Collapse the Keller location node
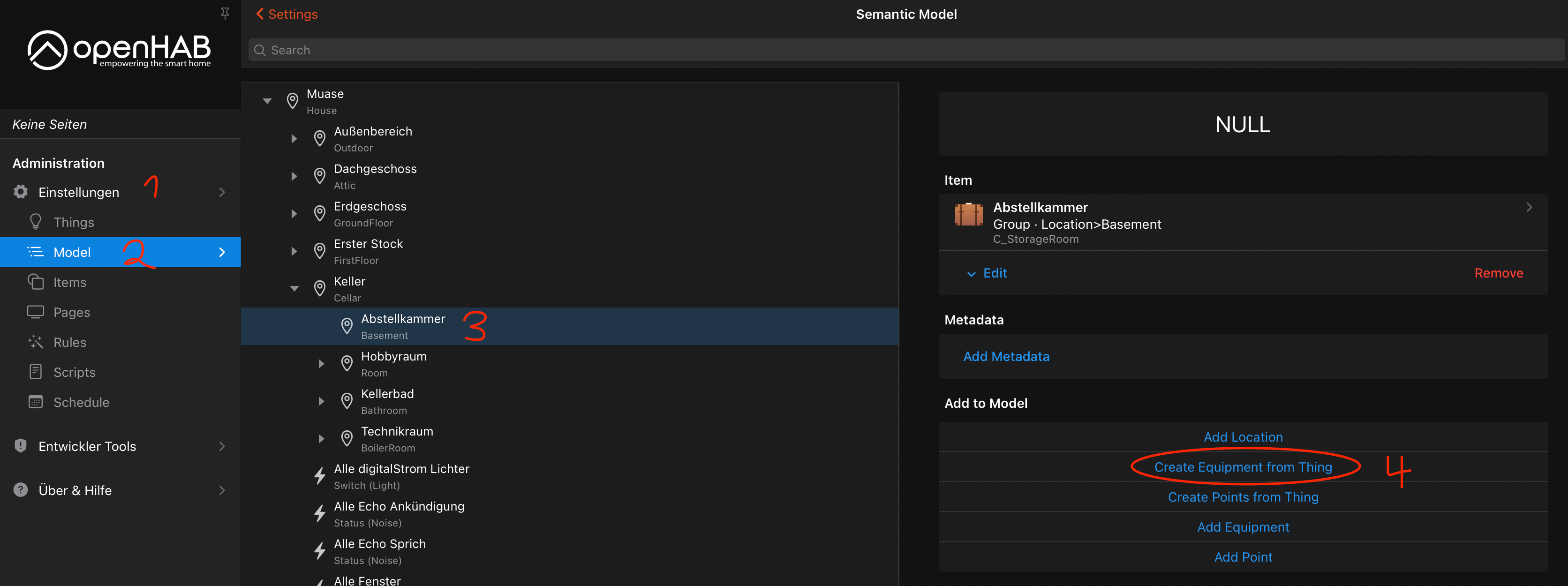The image size is (1568, 586). tap(294, 288)
